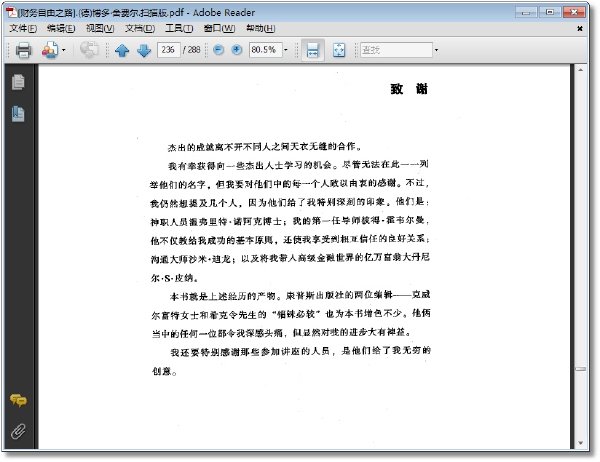
Task: Zoom in with the plus button
Action: pos(237,50)
